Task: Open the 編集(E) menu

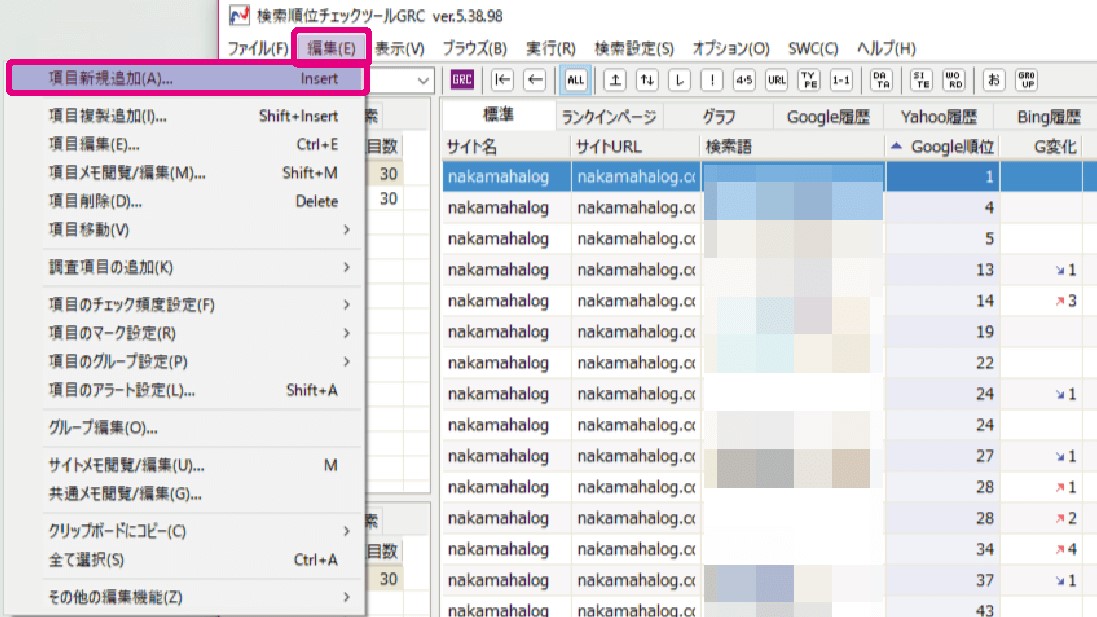Action: point(331,48)
